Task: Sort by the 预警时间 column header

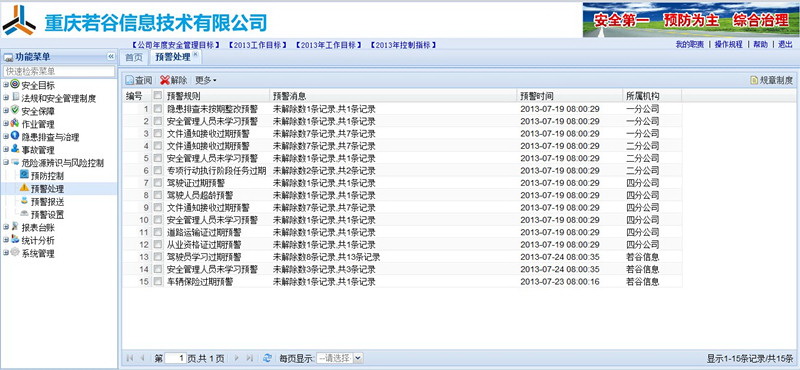Action: point(569,95)
